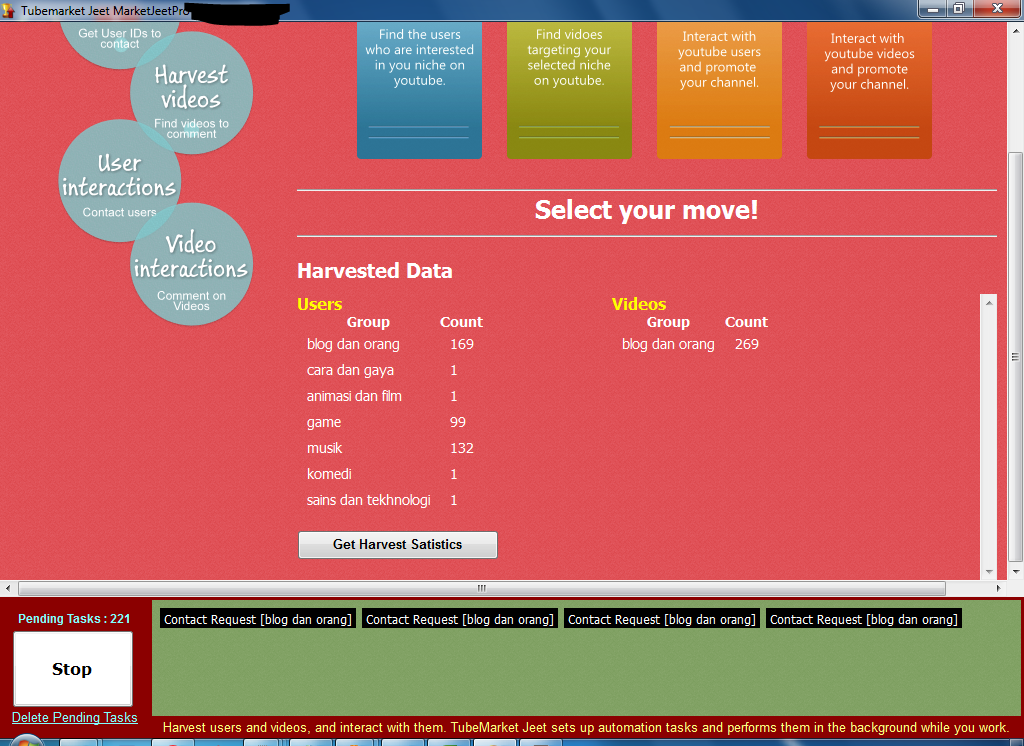Select the blue Find the users card

pos(419,89)
